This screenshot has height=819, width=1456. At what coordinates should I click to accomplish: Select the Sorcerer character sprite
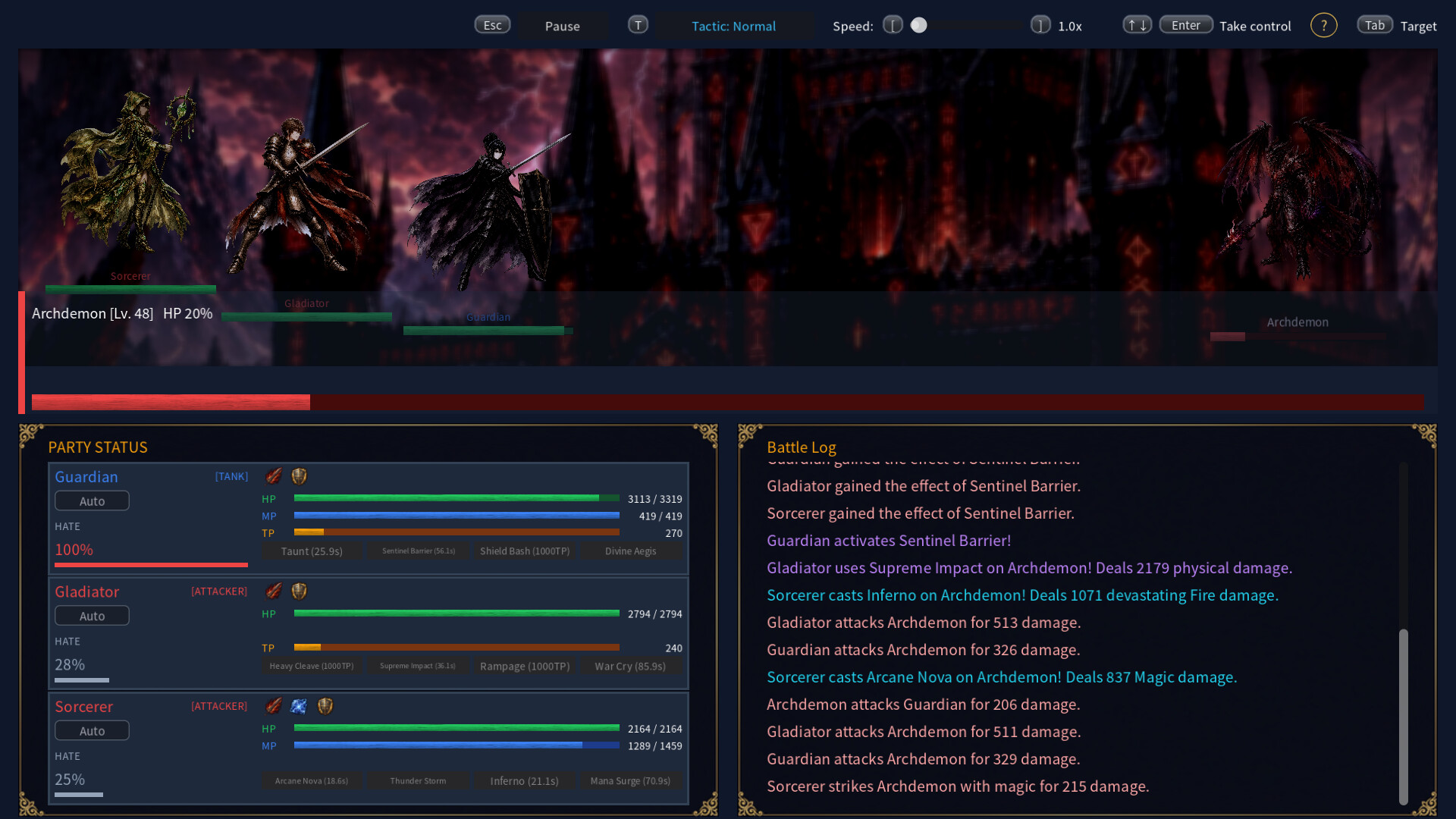(x=129, y=171)
